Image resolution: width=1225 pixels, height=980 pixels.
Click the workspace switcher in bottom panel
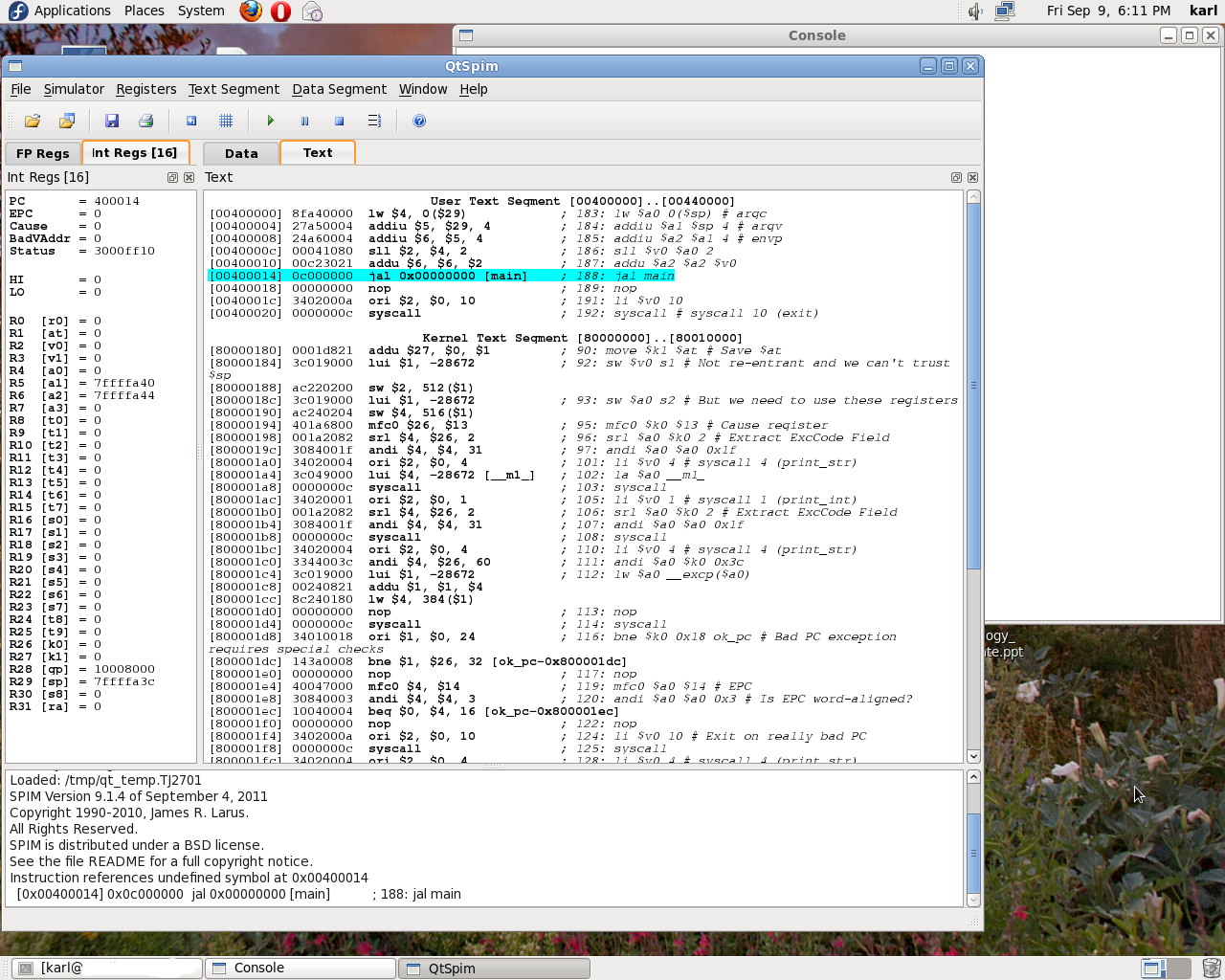[1166, 969]
